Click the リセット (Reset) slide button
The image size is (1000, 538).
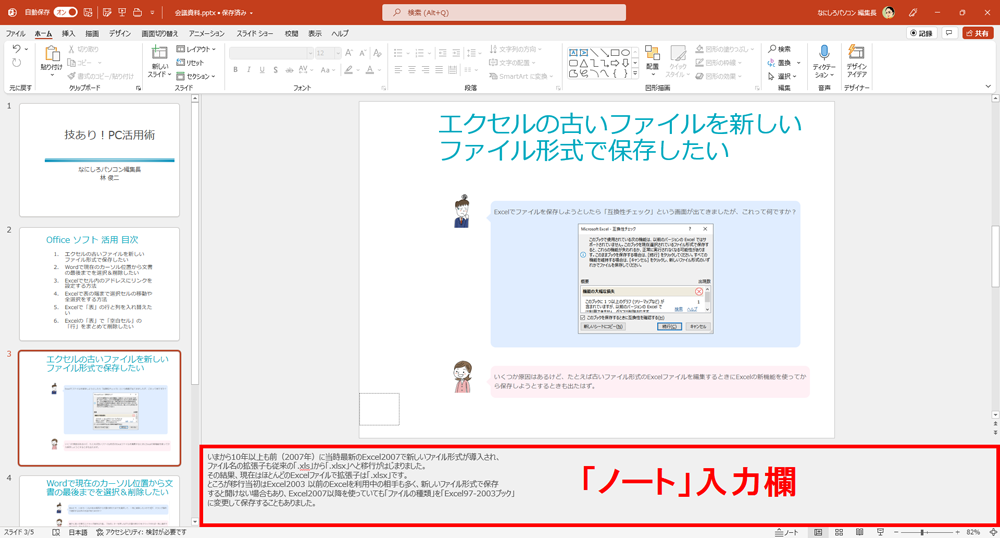click(x=191, y=62)
